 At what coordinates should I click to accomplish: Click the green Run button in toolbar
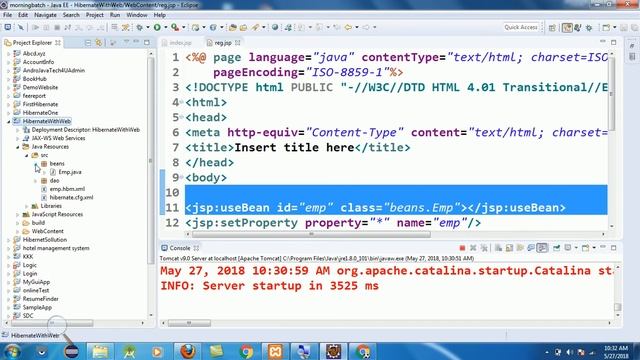tap(157, 27)
